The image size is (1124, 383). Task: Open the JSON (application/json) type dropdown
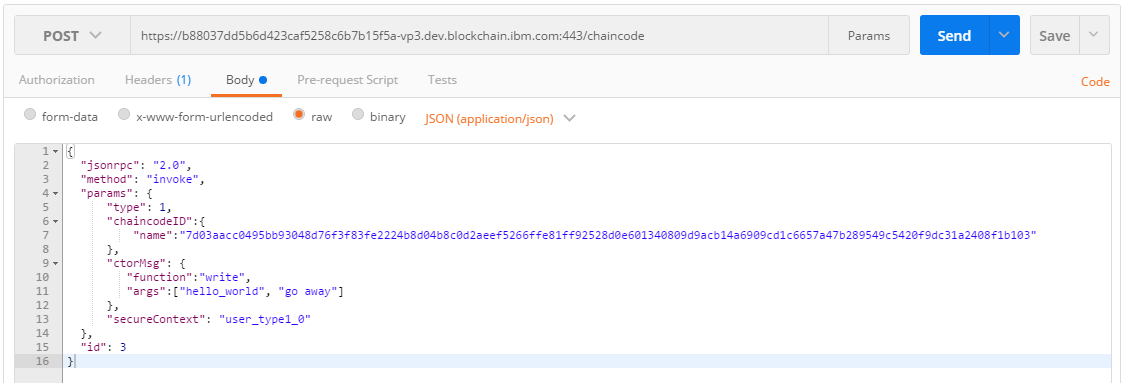coord(500,118)
